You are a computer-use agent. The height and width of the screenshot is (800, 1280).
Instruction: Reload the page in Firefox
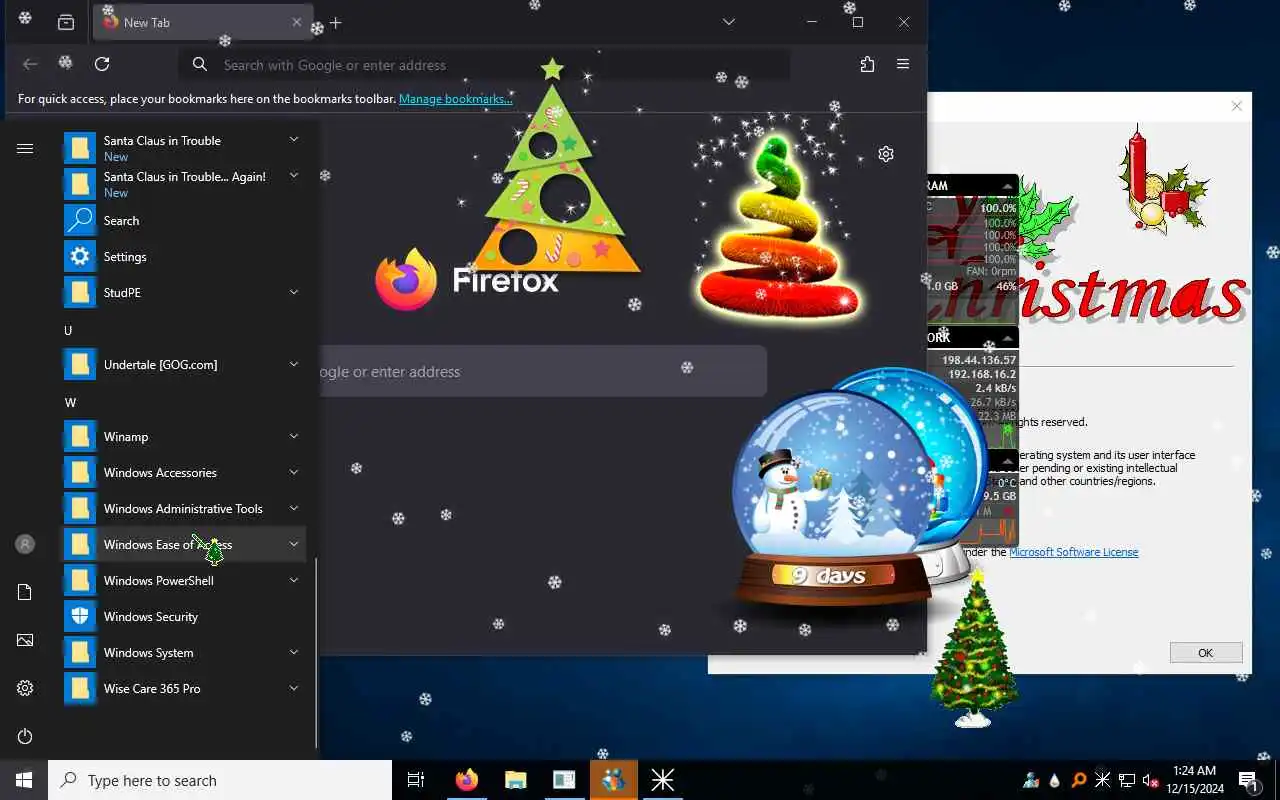point(102,64)
